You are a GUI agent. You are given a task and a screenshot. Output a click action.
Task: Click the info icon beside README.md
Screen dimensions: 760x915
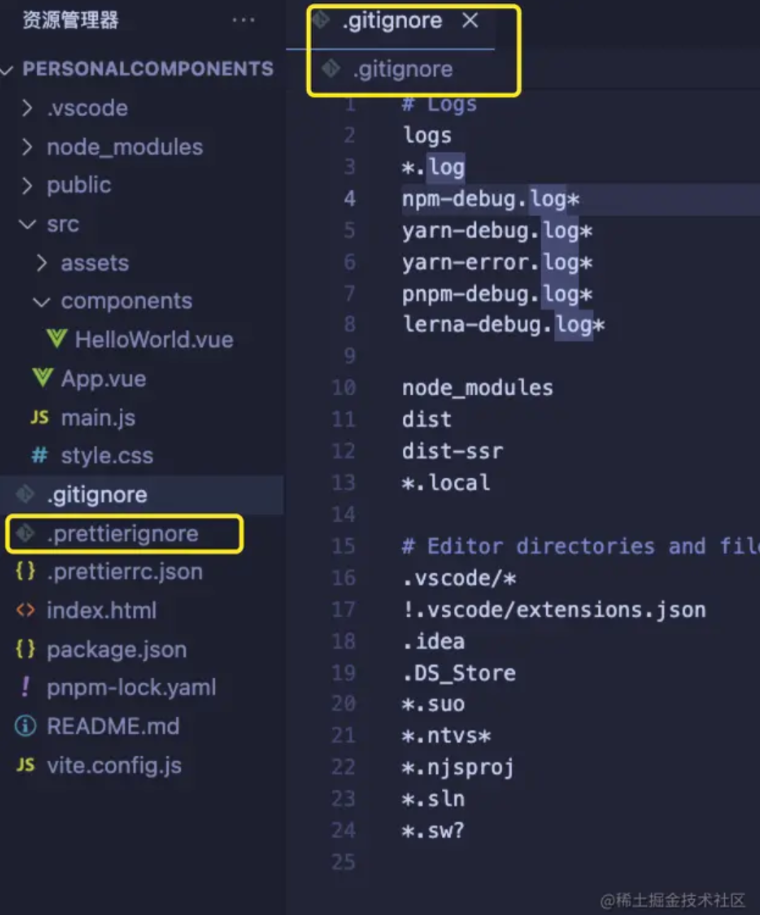(26, 727)
